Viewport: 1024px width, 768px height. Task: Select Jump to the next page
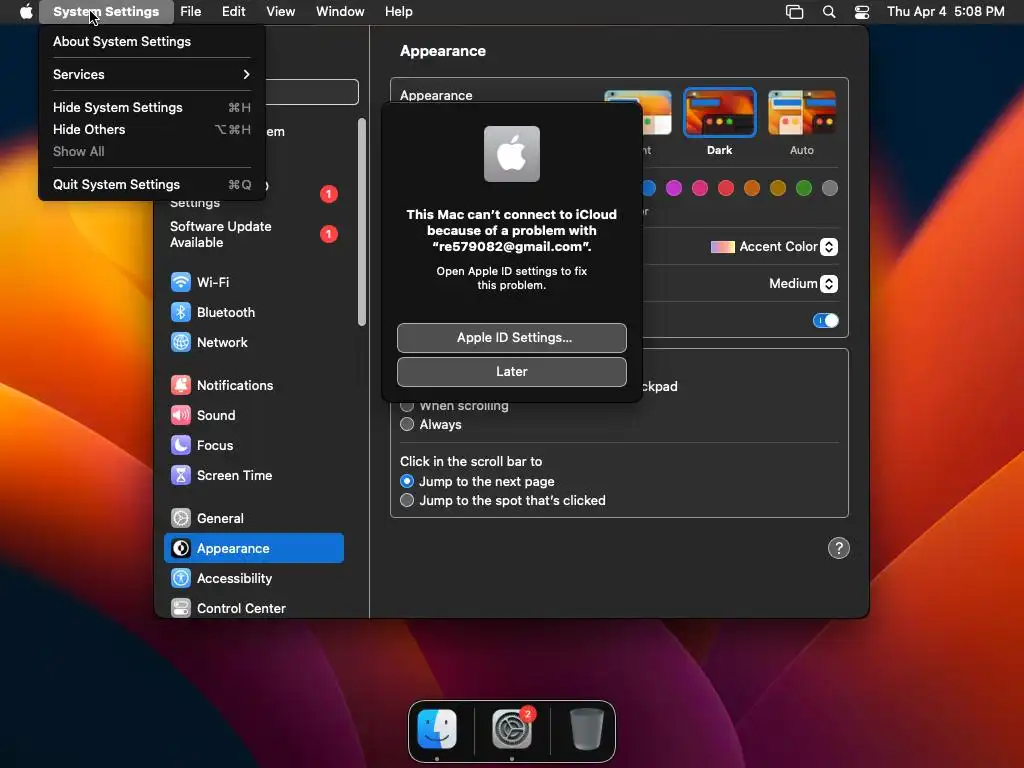coord(407,481)
